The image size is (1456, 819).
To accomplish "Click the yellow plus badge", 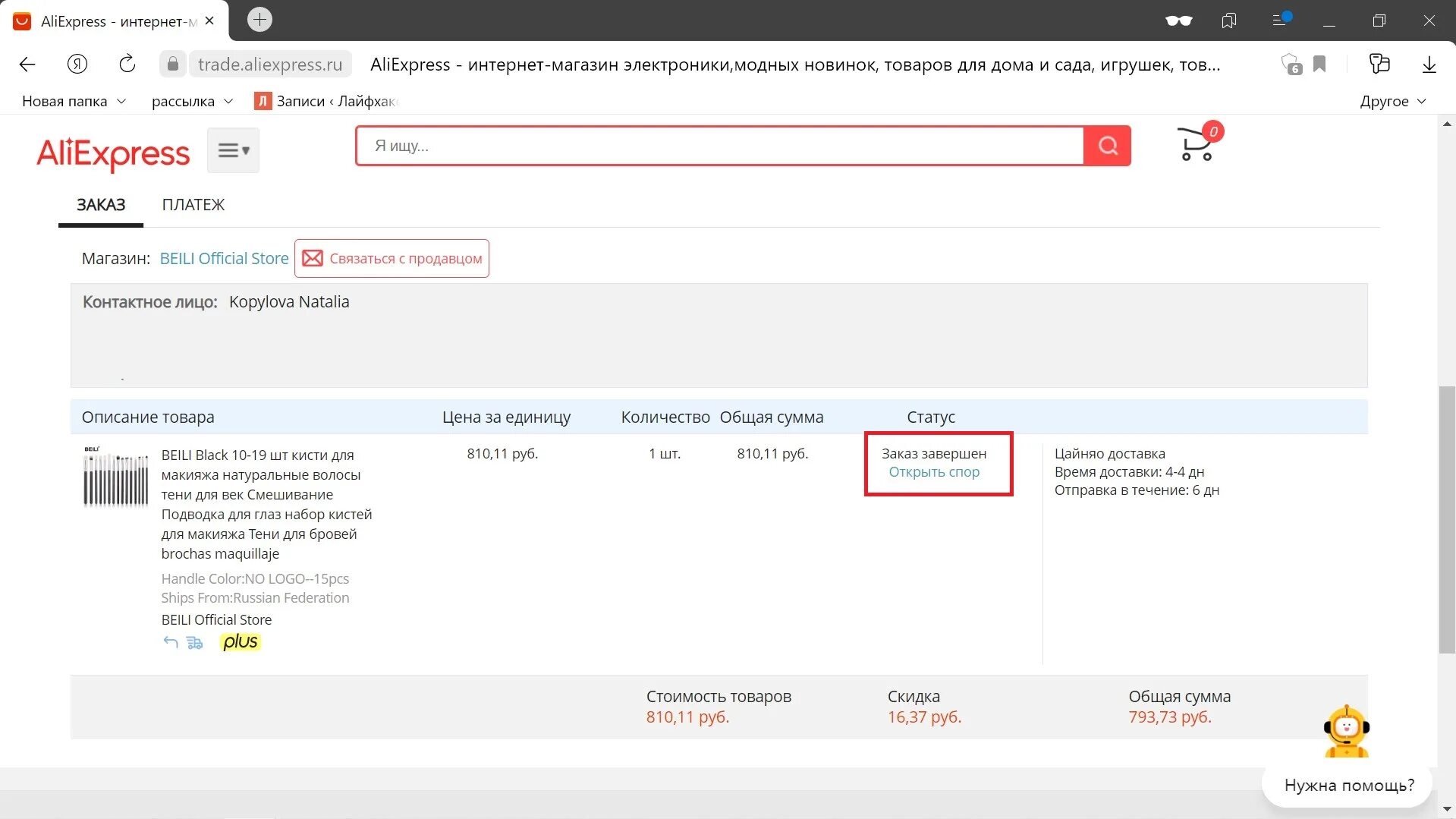I will pos(240,642).
